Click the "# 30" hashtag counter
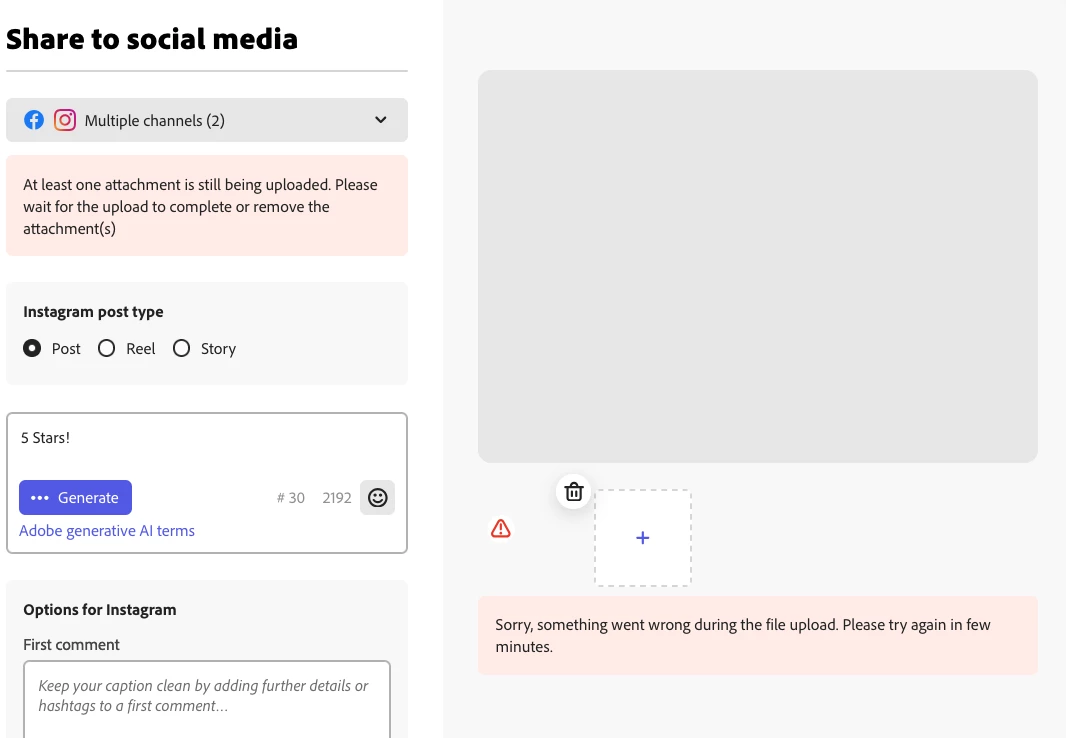1066x738 pixels. 290,498
